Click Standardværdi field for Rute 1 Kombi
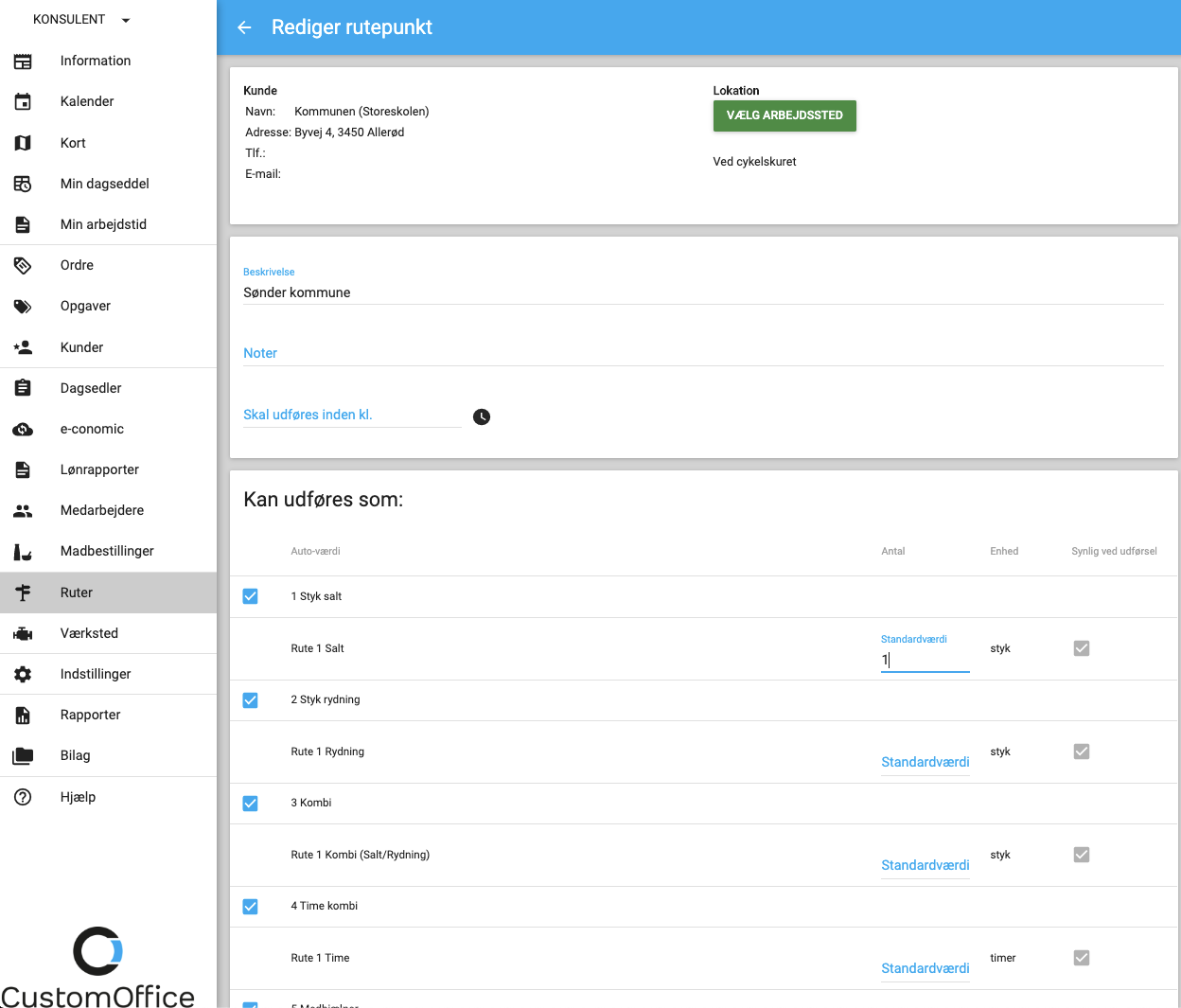The height and width of the screenshot is (1008, 1181). click(925, 866)
